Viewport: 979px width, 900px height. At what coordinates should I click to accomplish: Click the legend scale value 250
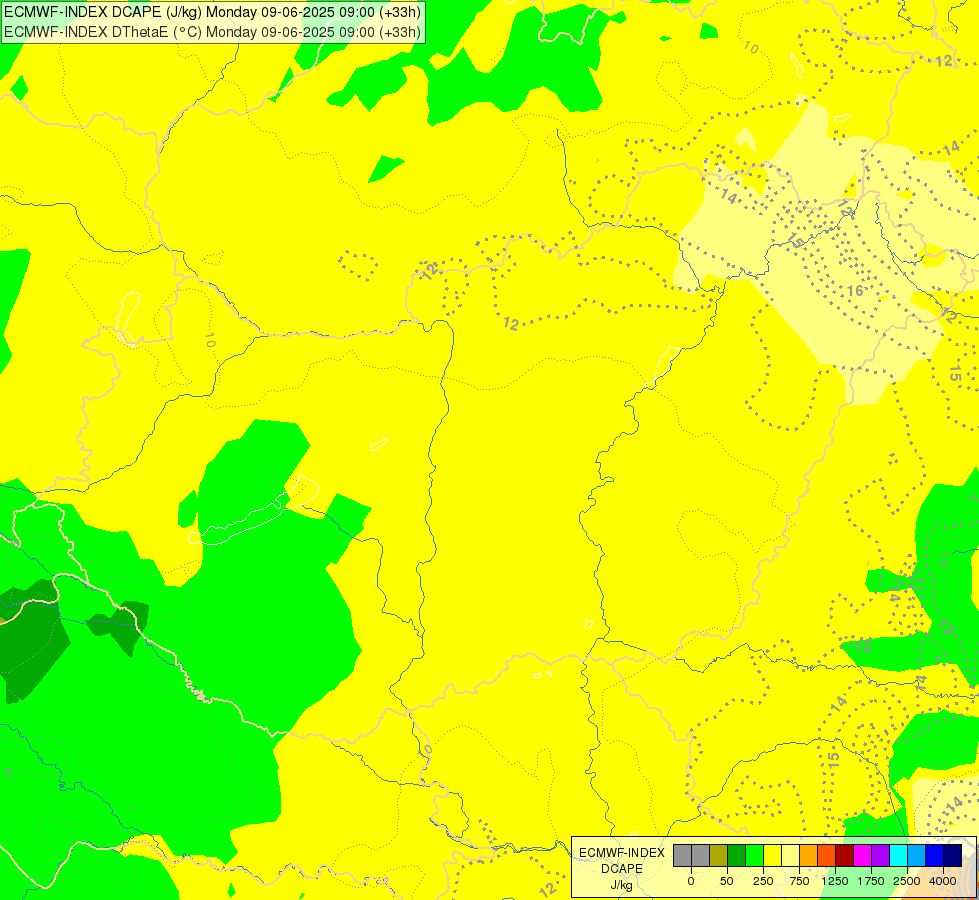pos(763,881)
